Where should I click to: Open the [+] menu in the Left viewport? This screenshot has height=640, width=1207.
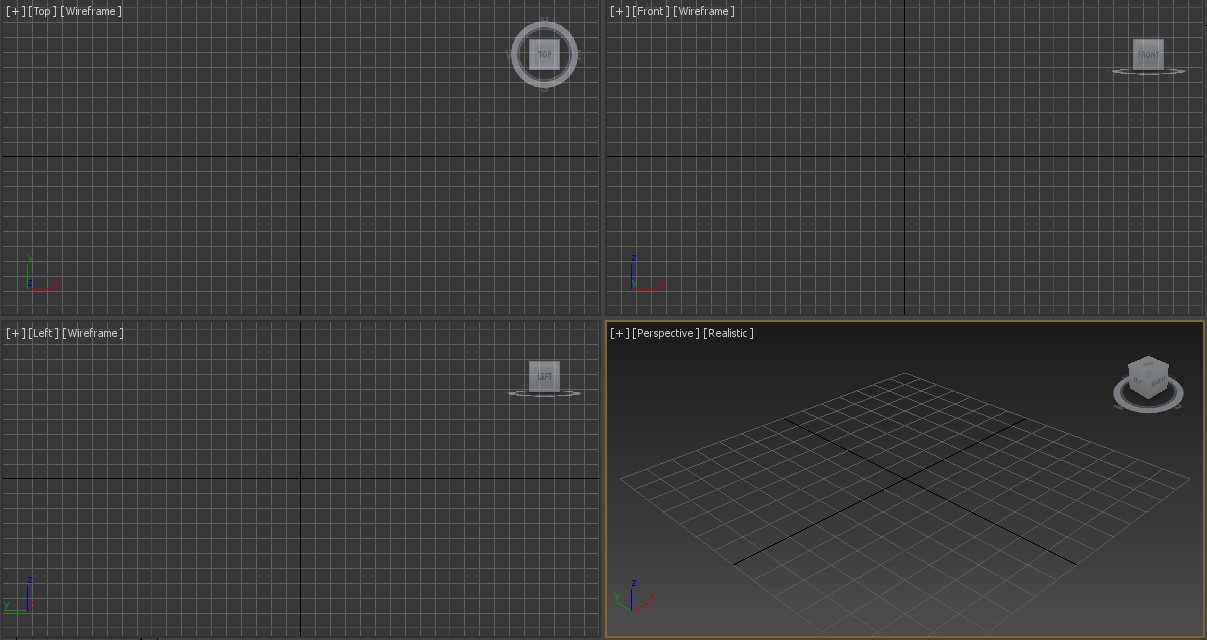15,333
